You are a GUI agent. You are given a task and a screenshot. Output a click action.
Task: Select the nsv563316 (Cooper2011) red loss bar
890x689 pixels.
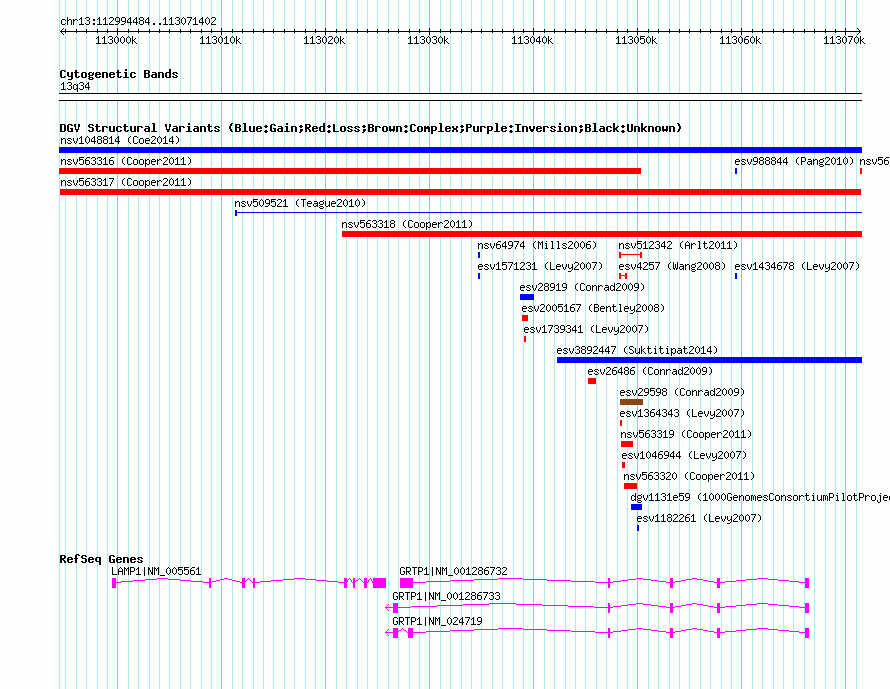coord(350,171)
